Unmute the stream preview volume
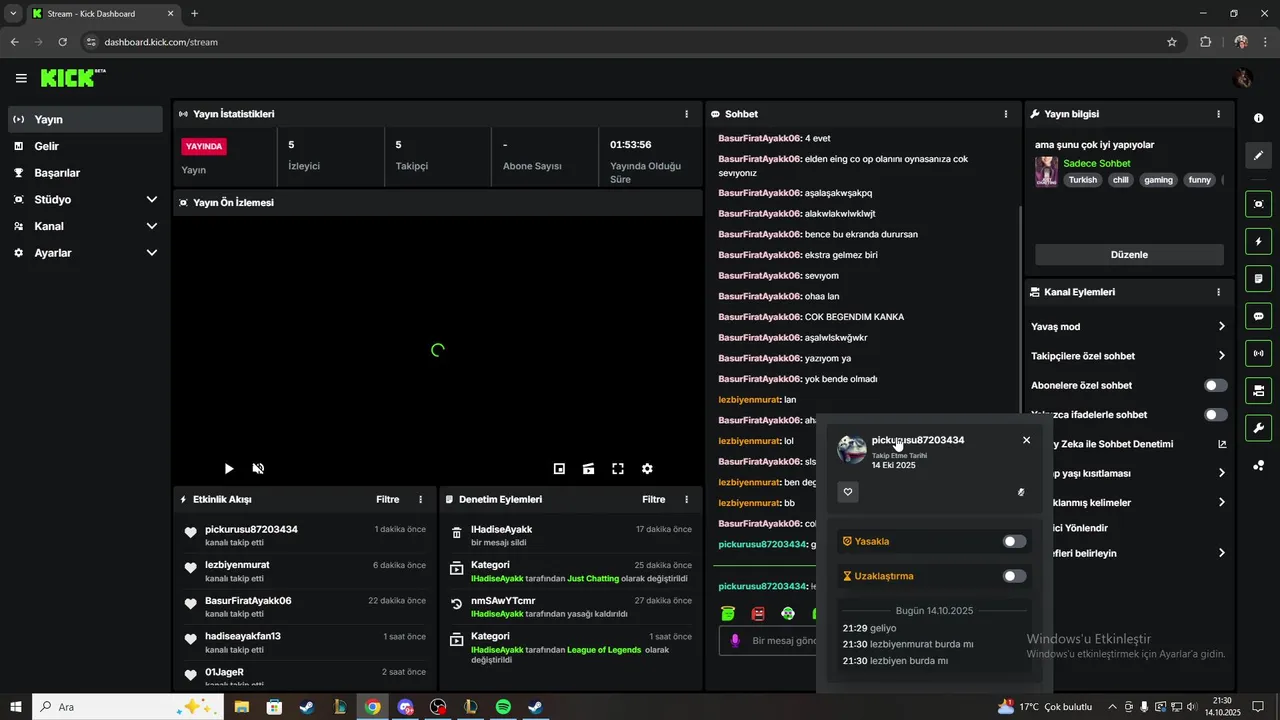The image size is (1280, 720). tap(258, 468)
